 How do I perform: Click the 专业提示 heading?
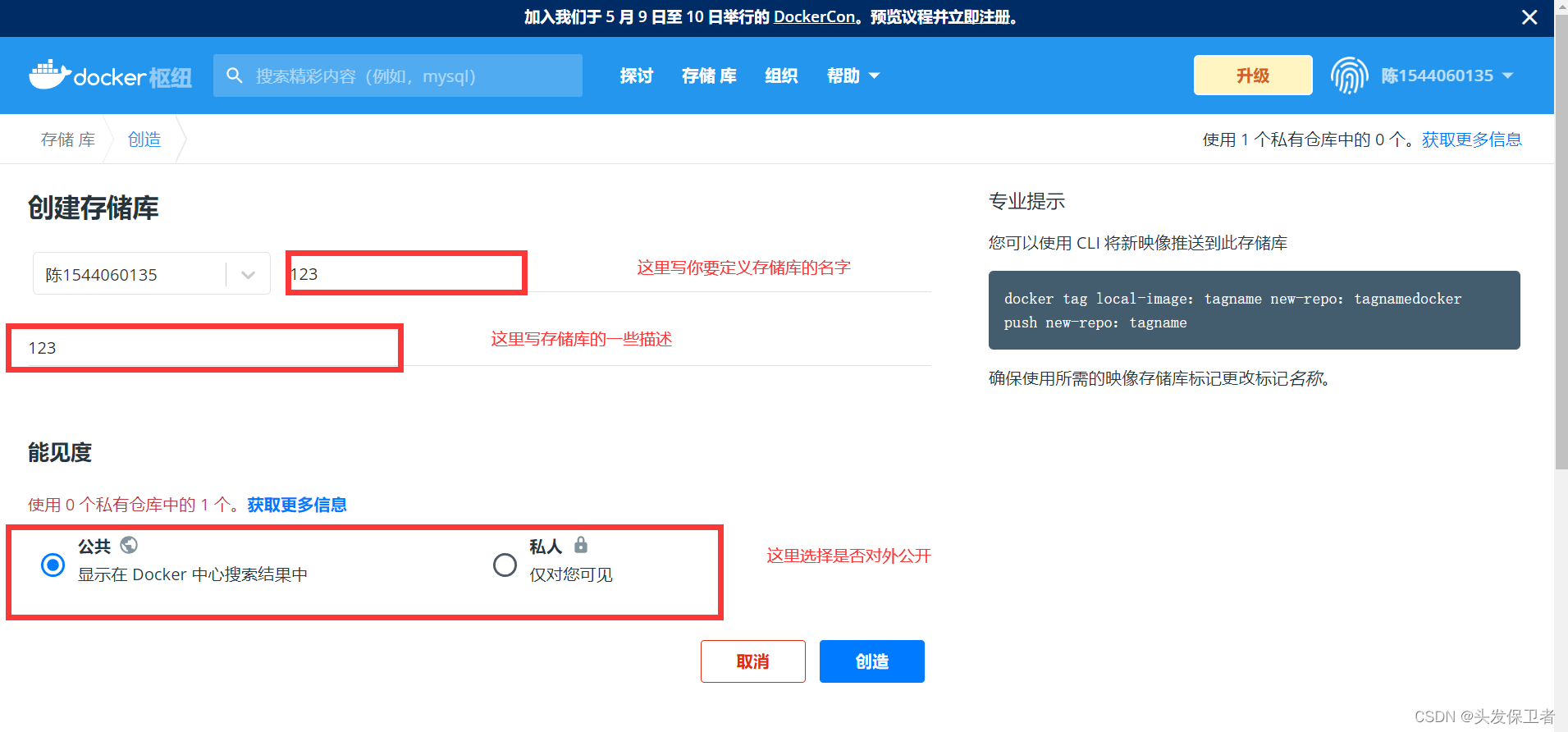click(x=1026, y=201)
